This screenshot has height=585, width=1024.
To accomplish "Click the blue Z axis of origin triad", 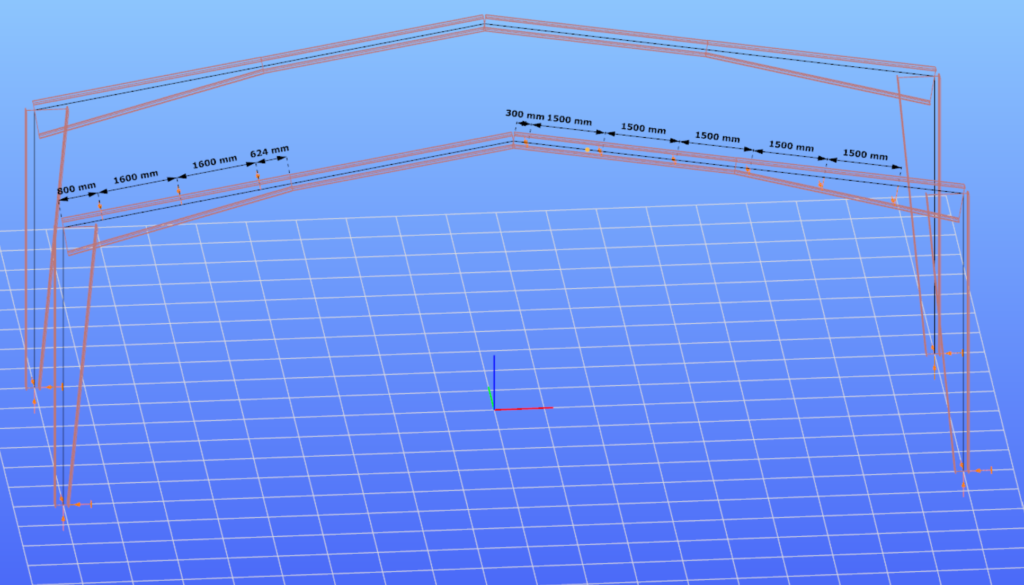I will (x=494, y=382).
